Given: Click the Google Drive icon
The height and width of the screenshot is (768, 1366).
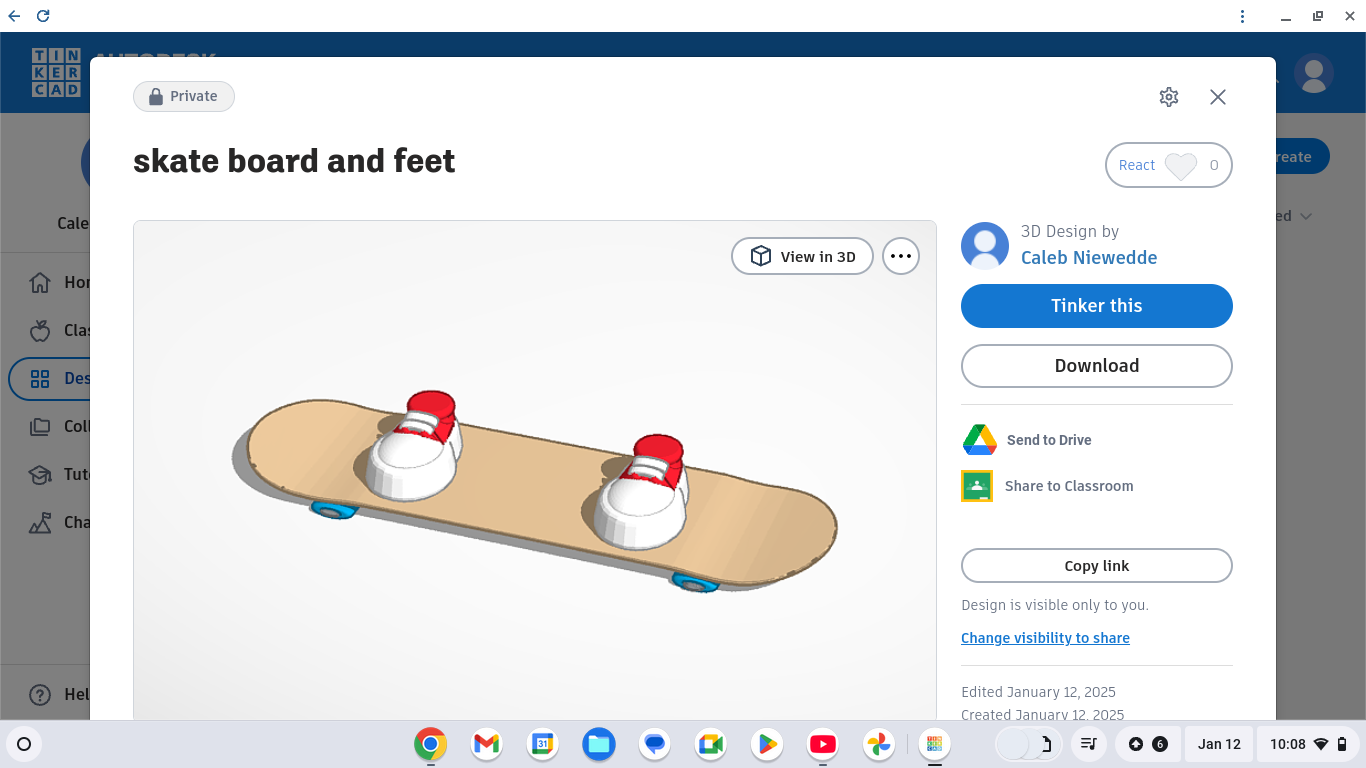Looking at the screenshot, I should tap(980, 440).
